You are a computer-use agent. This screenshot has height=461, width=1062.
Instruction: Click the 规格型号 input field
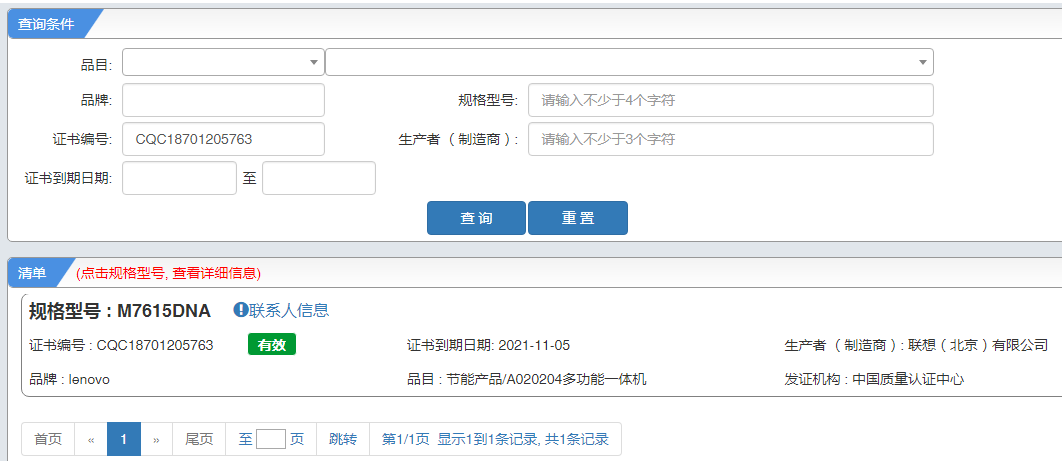[731, 100]
